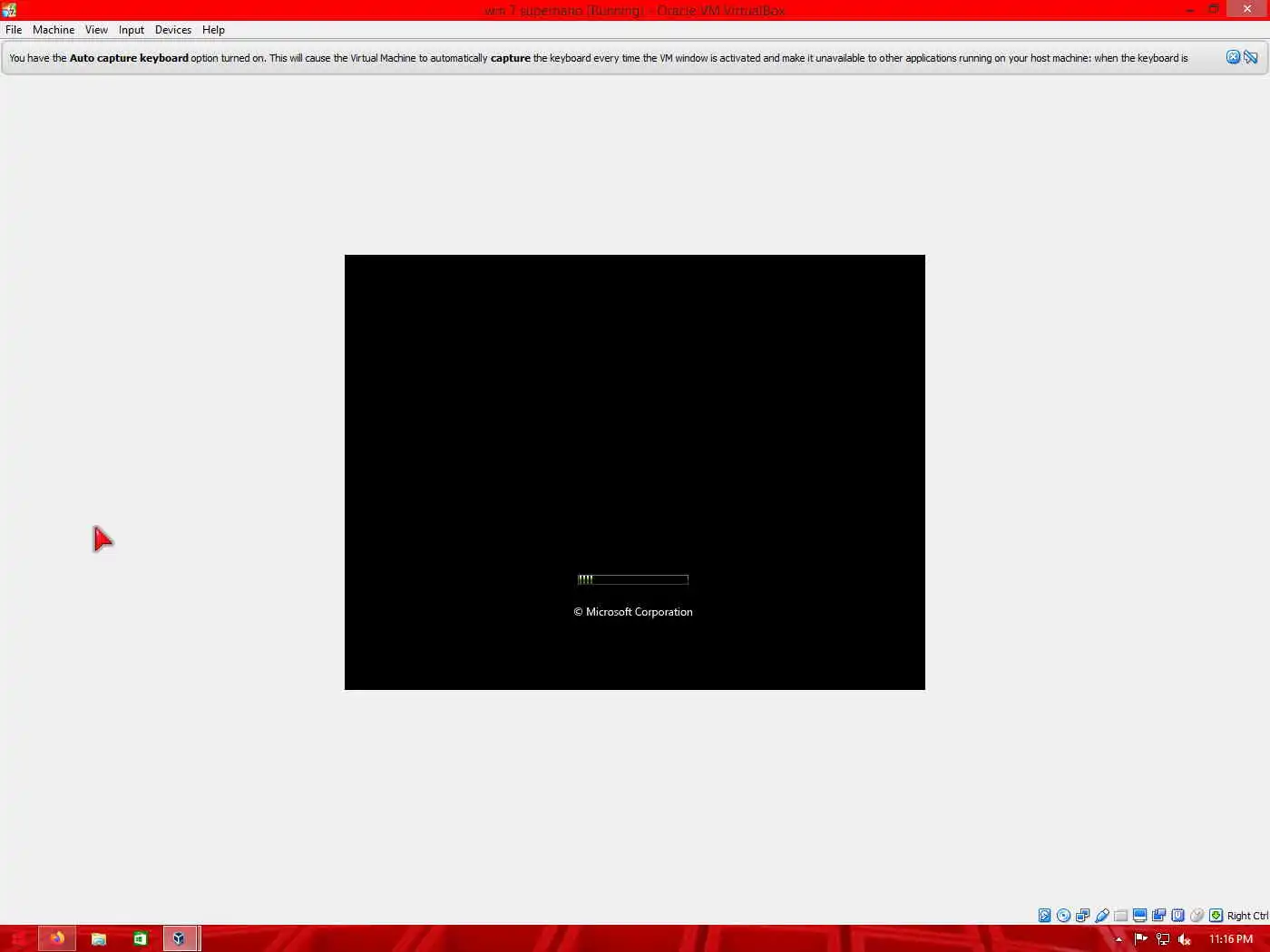This screenshot has width=1270, height=952.
Task: Click the hard disk activity indicator
Action: coord(1044,916)
